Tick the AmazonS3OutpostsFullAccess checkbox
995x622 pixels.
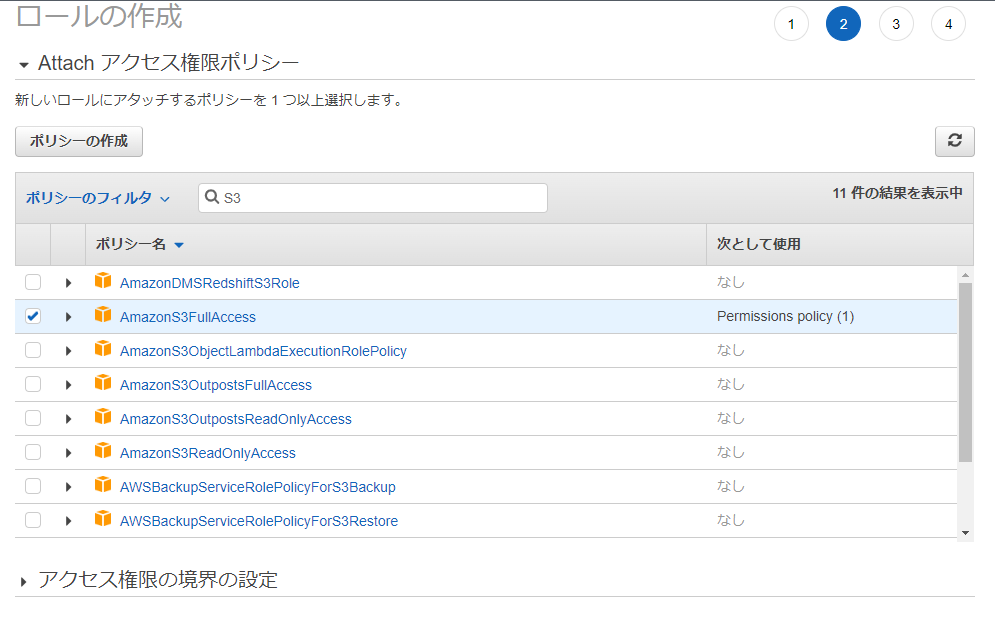(x=33, y=384)
